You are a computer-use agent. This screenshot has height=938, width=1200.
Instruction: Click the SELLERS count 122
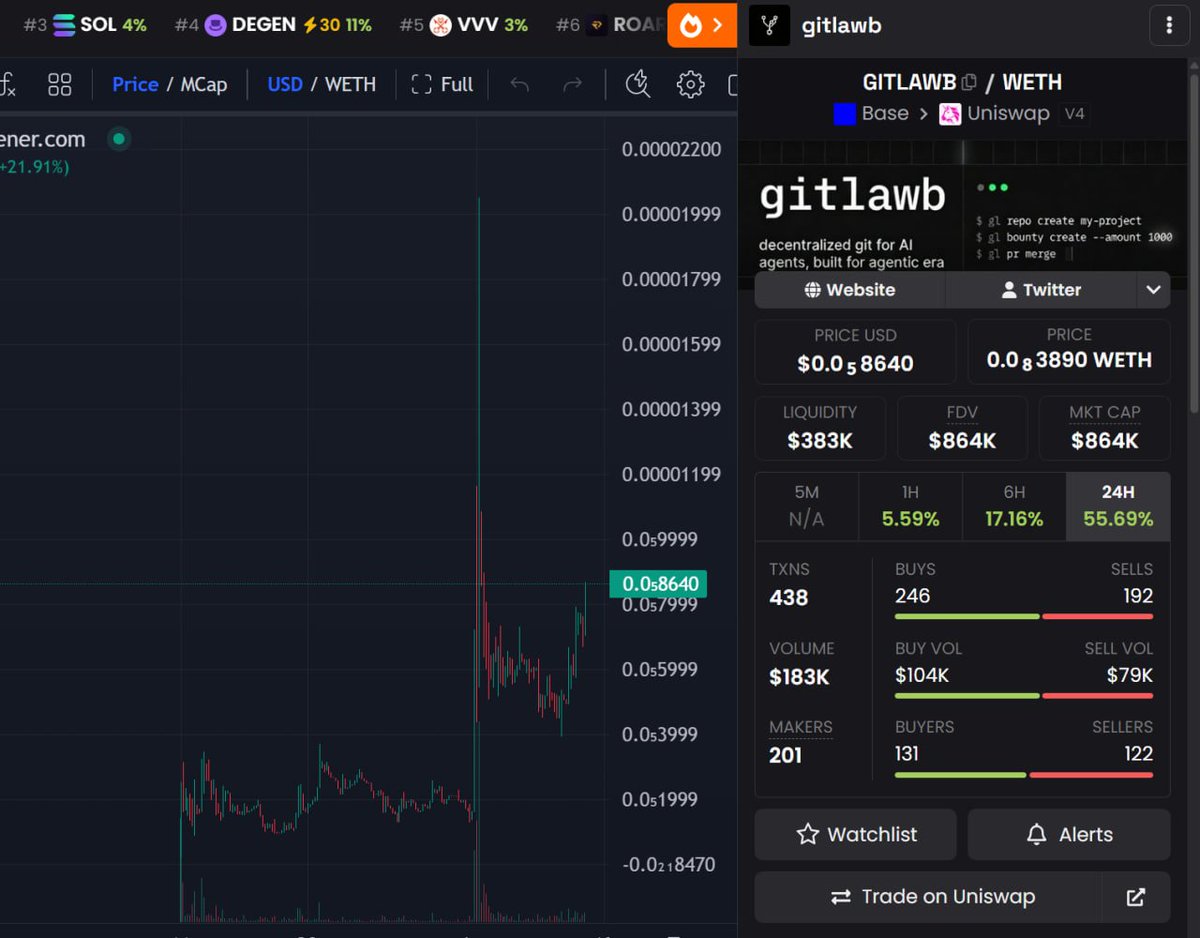[1139, 753]
